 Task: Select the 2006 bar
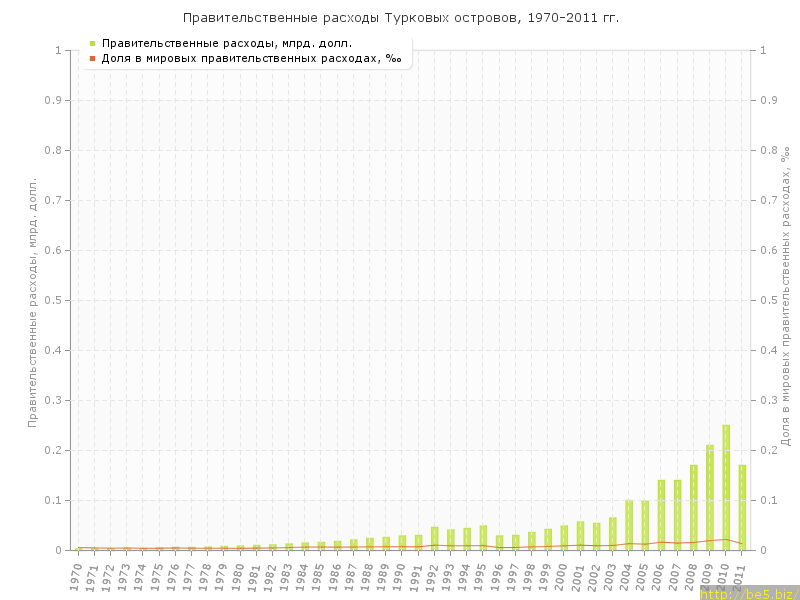click(661, 515)
